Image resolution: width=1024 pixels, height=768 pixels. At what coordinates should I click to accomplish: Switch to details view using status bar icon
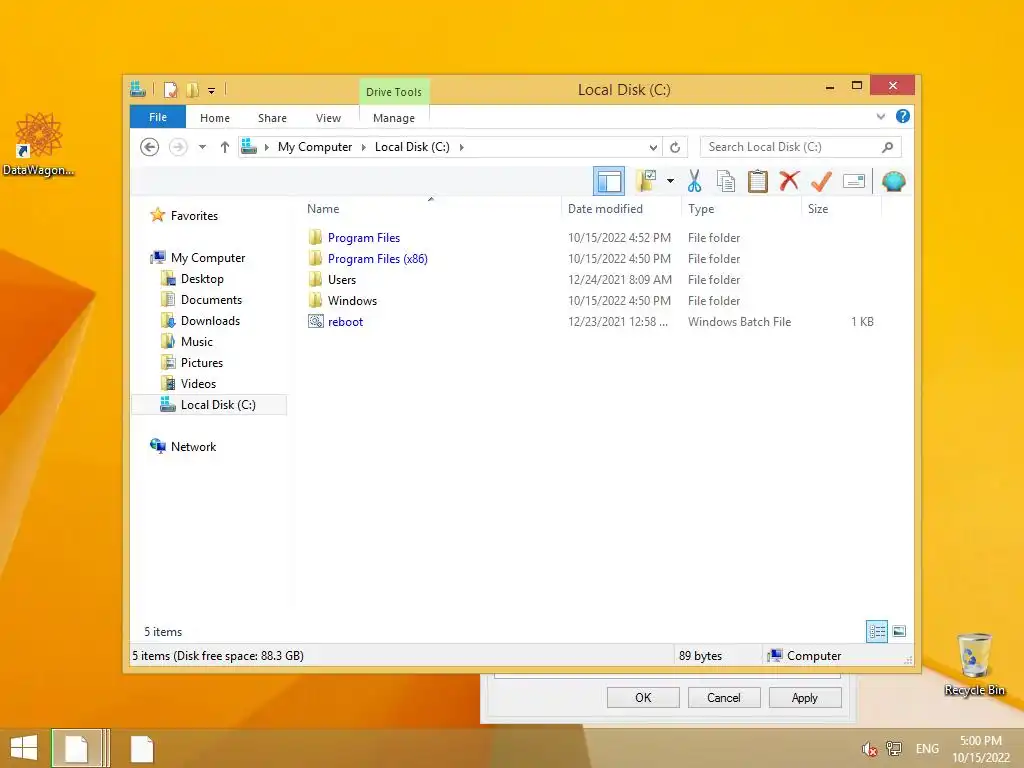pos(877,631)
